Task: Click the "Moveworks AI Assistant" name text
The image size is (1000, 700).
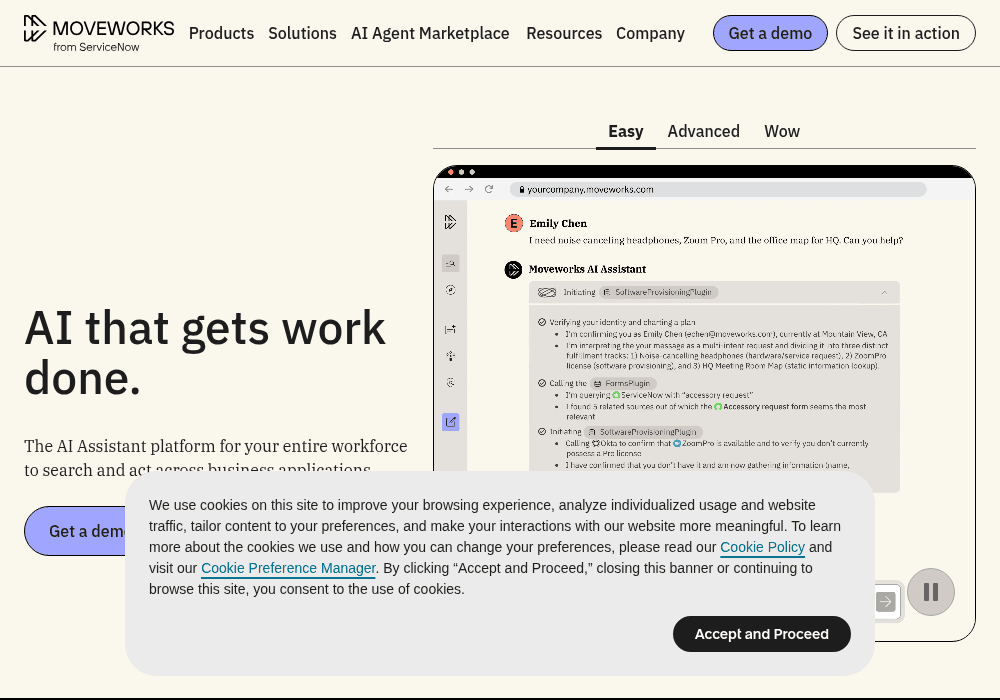Action: 587,270
